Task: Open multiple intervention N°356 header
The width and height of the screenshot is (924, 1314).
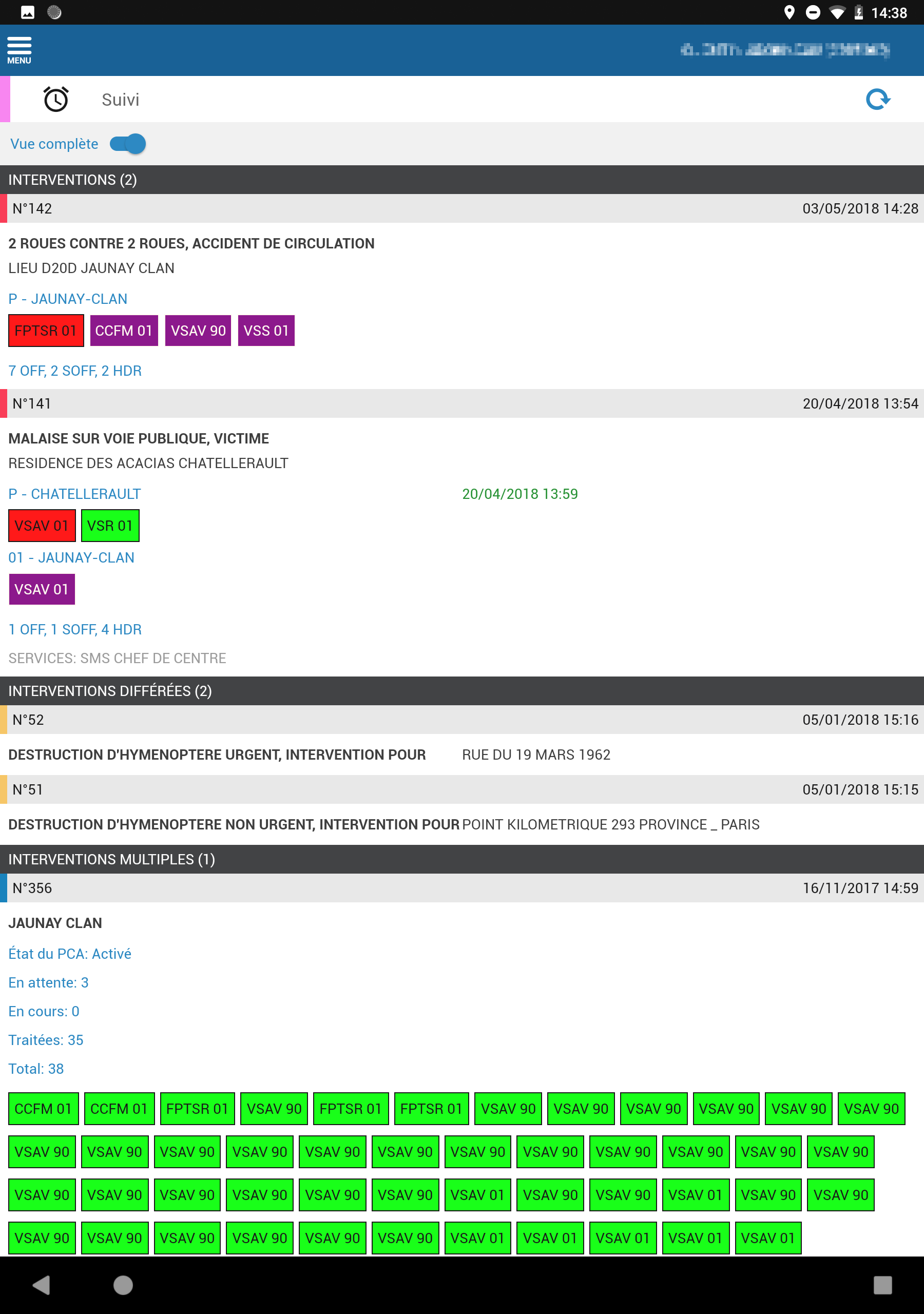Action: (x=462, y=887)
